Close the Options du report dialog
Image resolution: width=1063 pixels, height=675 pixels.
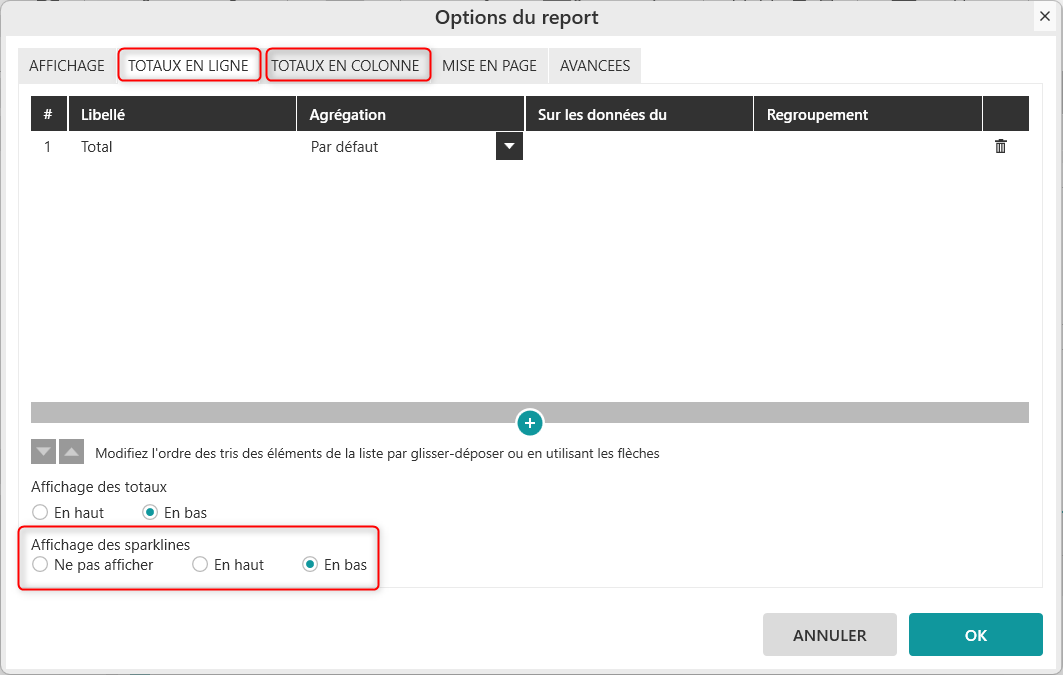click(1044, 17)
